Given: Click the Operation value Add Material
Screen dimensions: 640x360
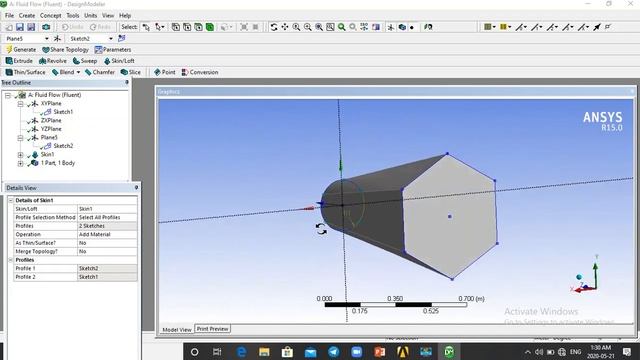Looking at the screenshot, I should (107, 235).
